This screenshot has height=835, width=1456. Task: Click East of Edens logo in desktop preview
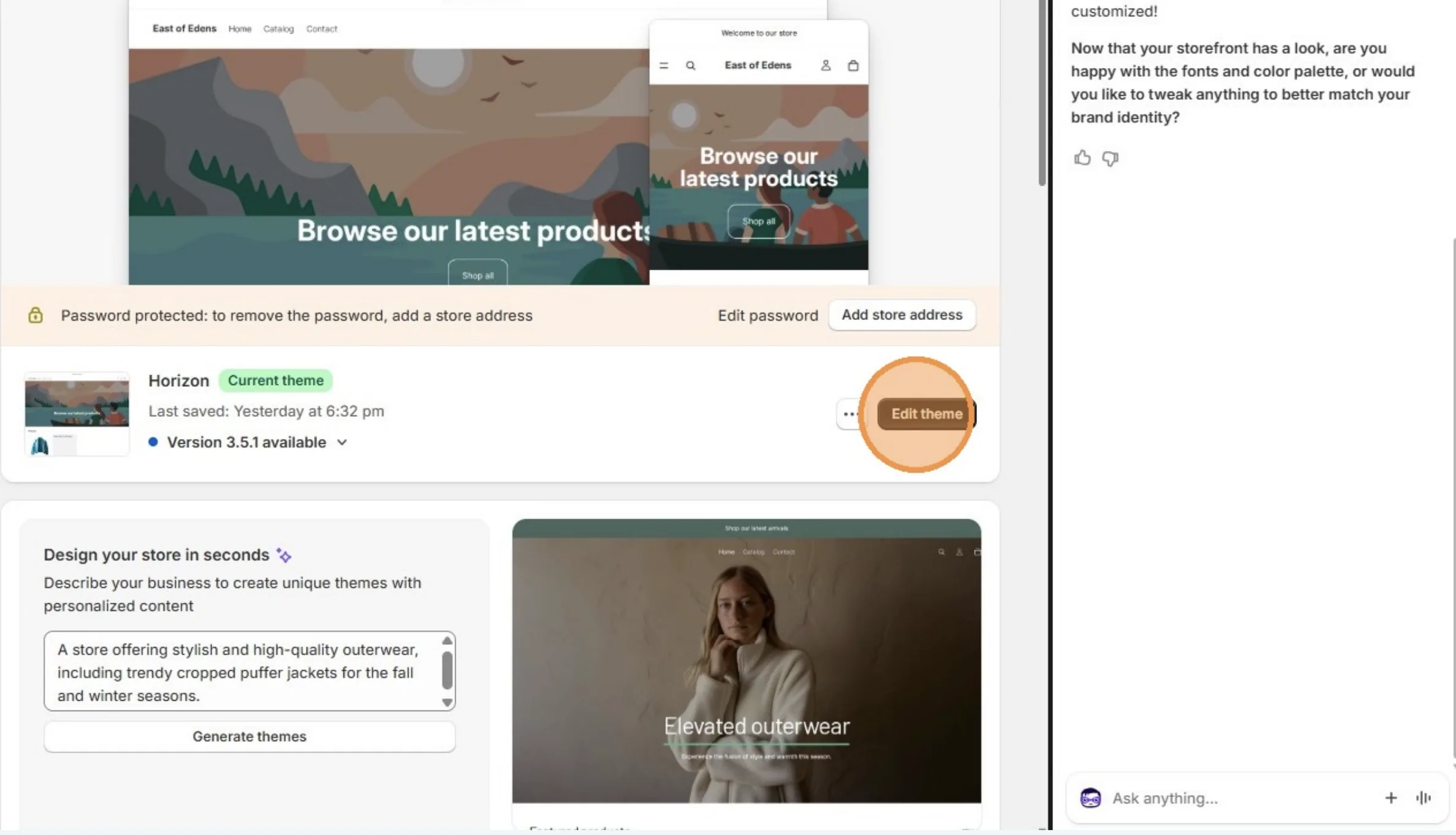pyautogui.click(x=185, y=28)
